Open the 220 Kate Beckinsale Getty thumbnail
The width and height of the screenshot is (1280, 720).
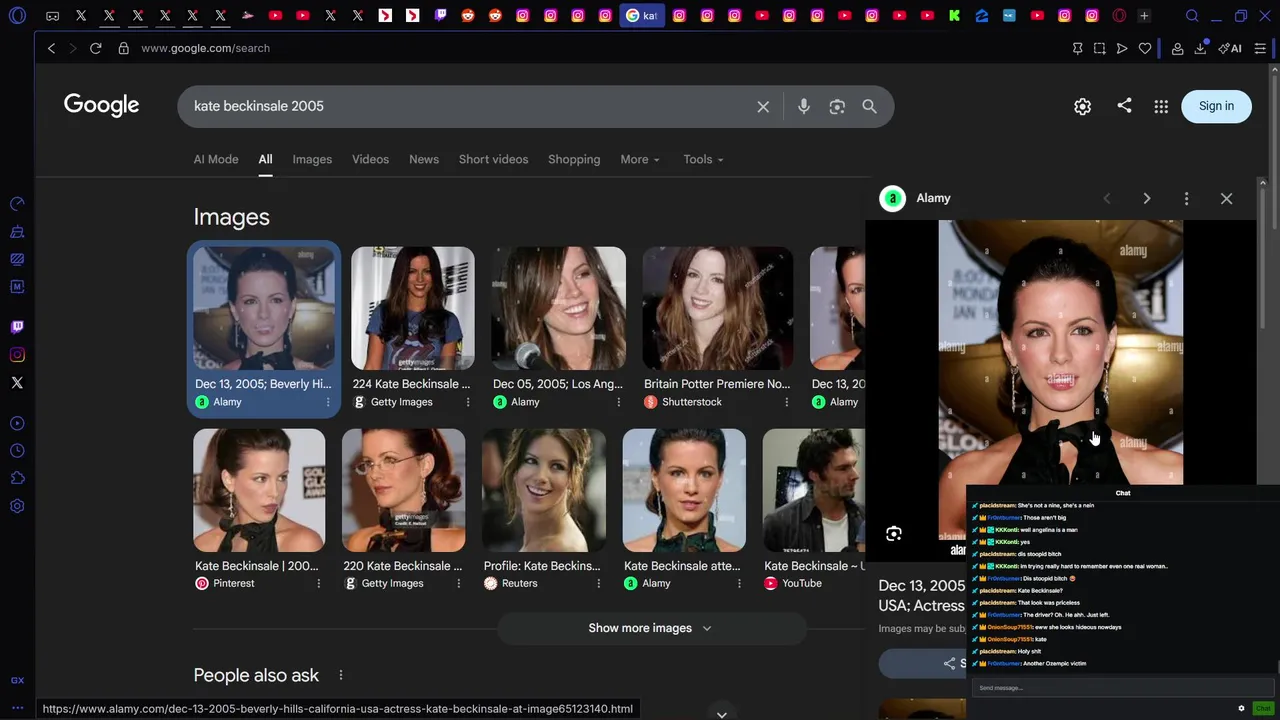[x=403, y=490]
